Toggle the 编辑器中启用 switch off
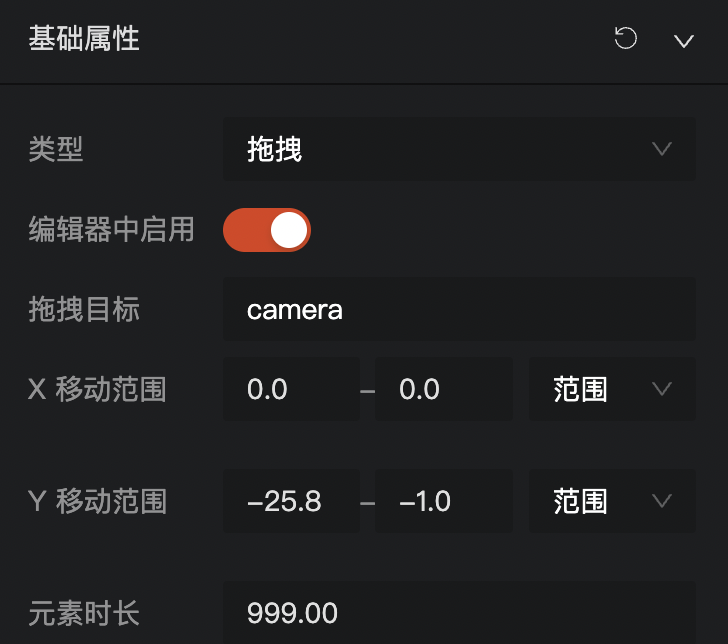728x644 pixels. (x=267, y=230)
